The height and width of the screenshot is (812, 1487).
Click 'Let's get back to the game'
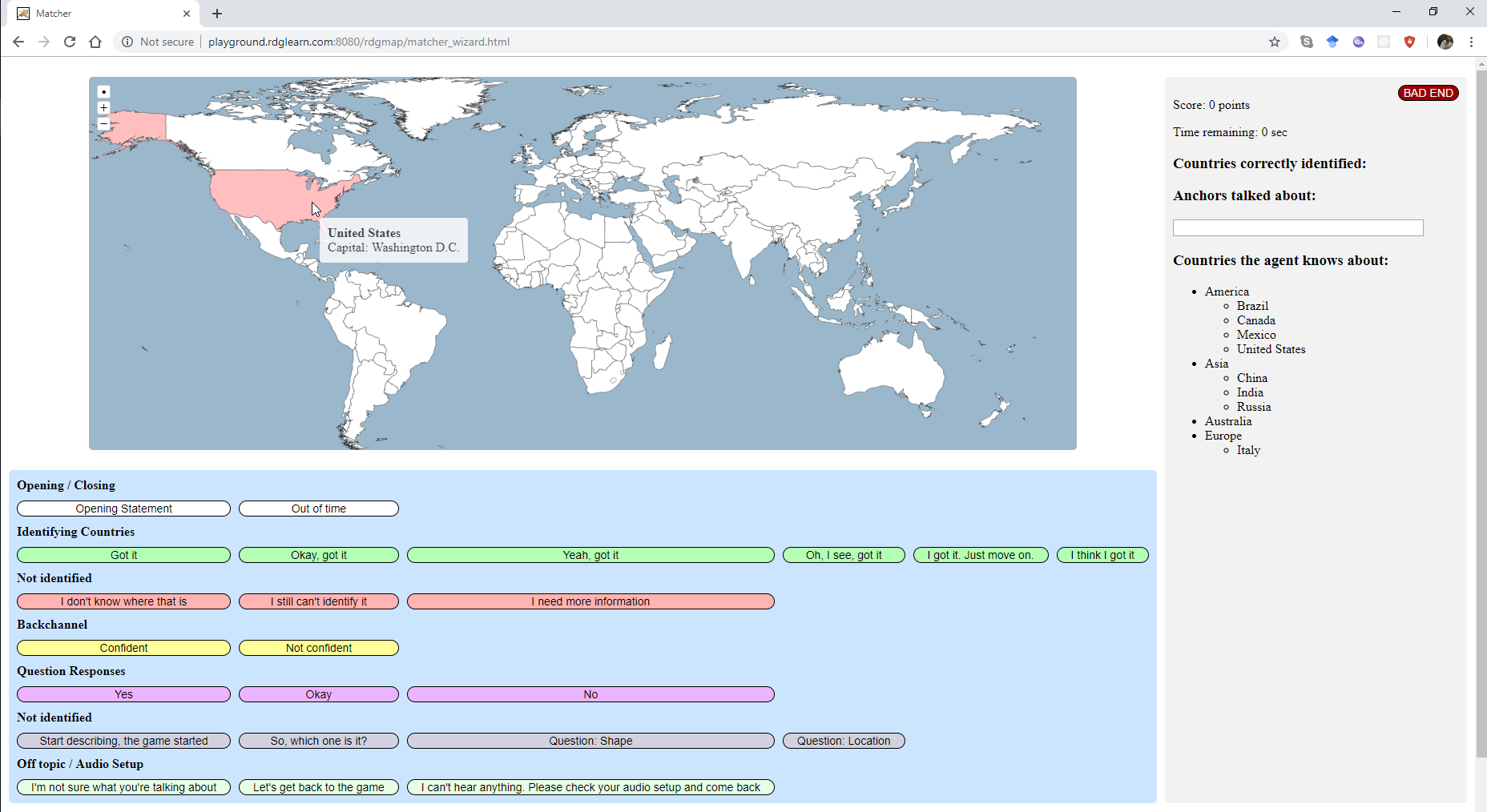coord(318,787)
